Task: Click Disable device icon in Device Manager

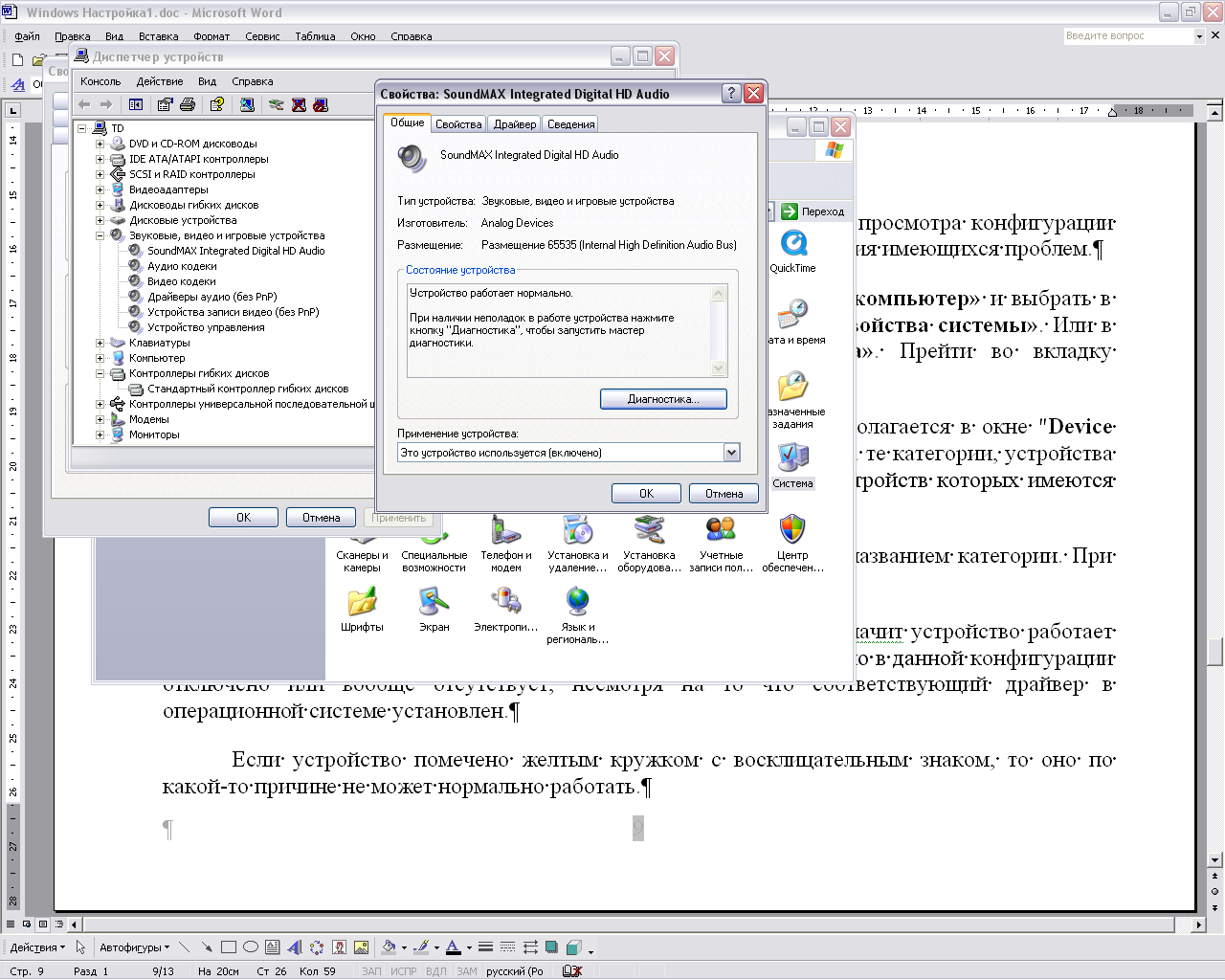Action: [x=321, y=104]
